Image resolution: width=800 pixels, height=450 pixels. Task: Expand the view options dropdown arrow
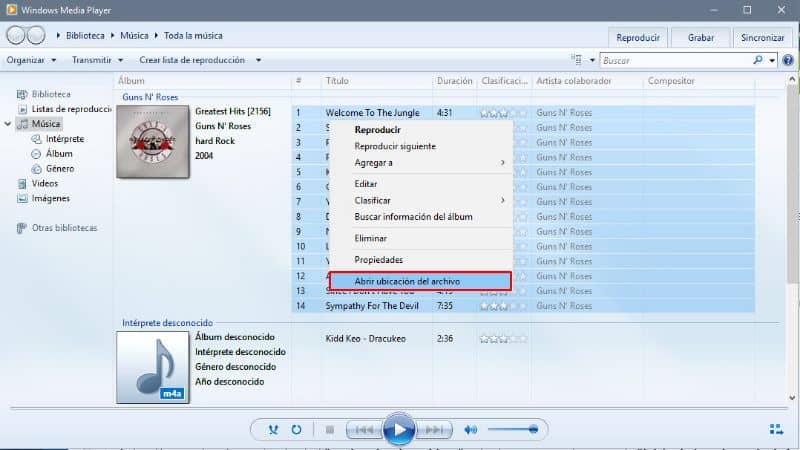[x=592, y=60]
